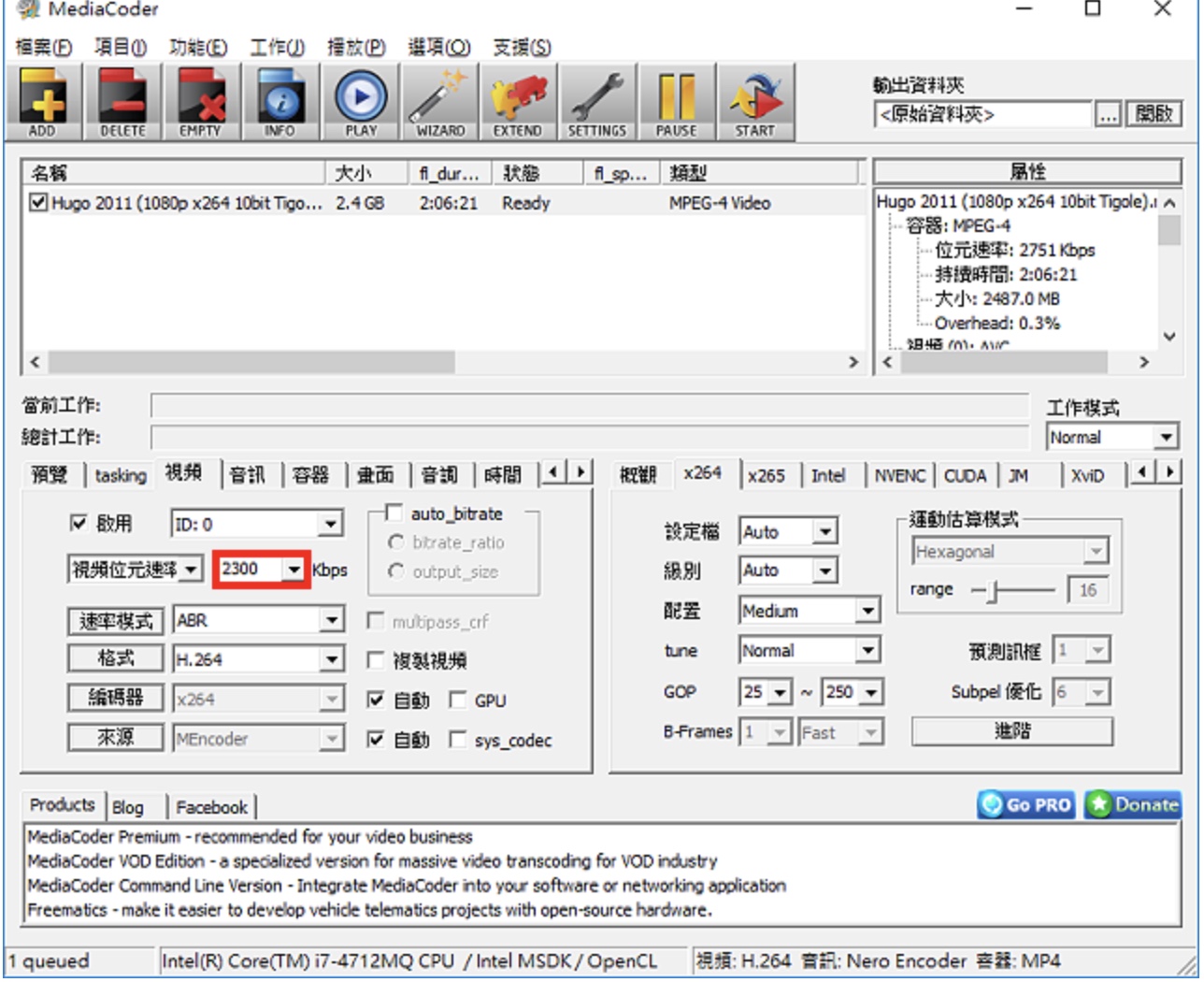Viewport: 1204px width, 982px height.
Task: Select the bitrate_ratio radio button
Action: pos(396,542)
